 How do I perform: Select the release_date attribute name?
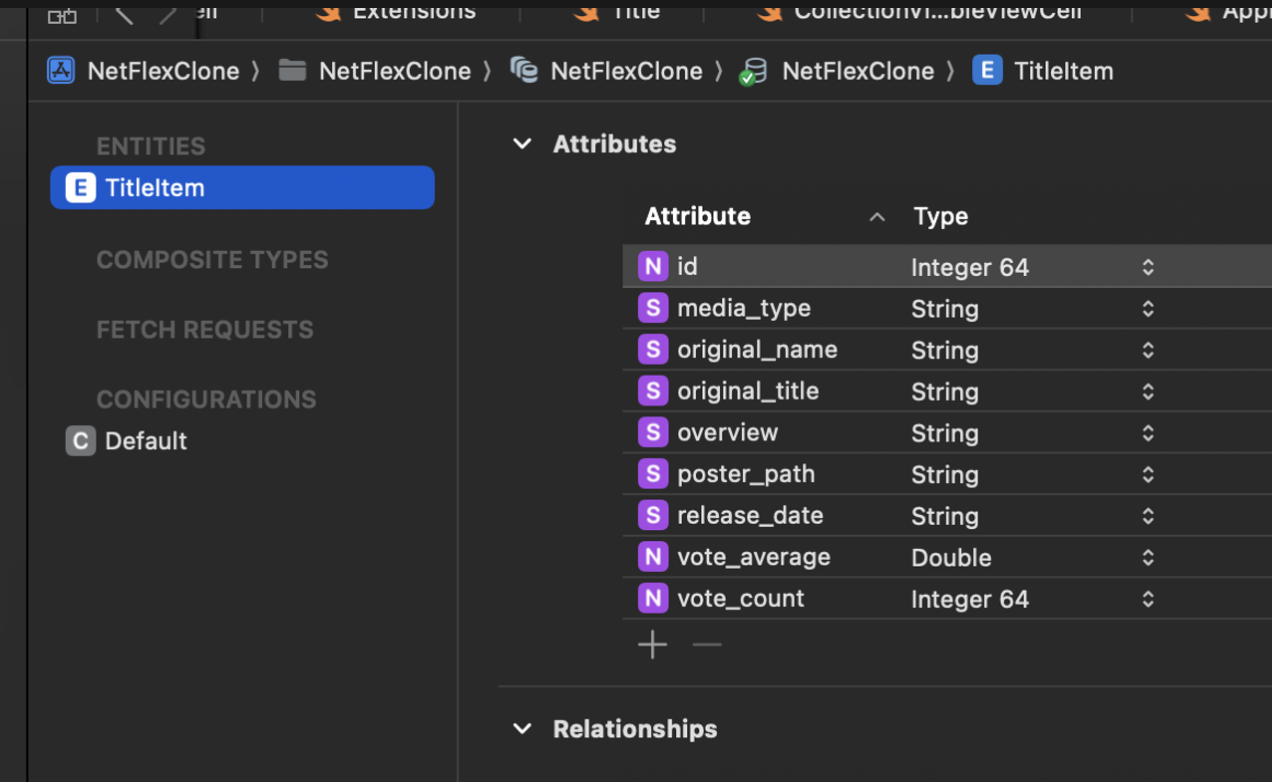(750, 516)
